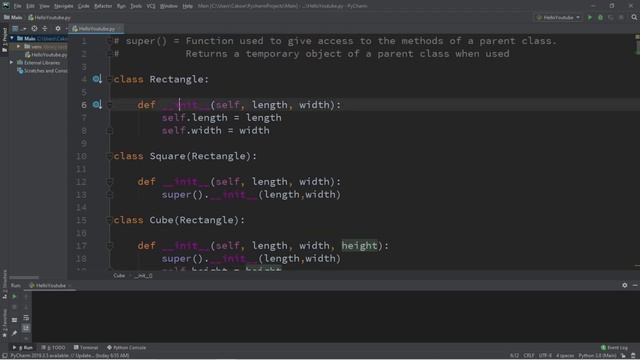
Task: Open the project view selector dropdown
Action: pos(19,29)
